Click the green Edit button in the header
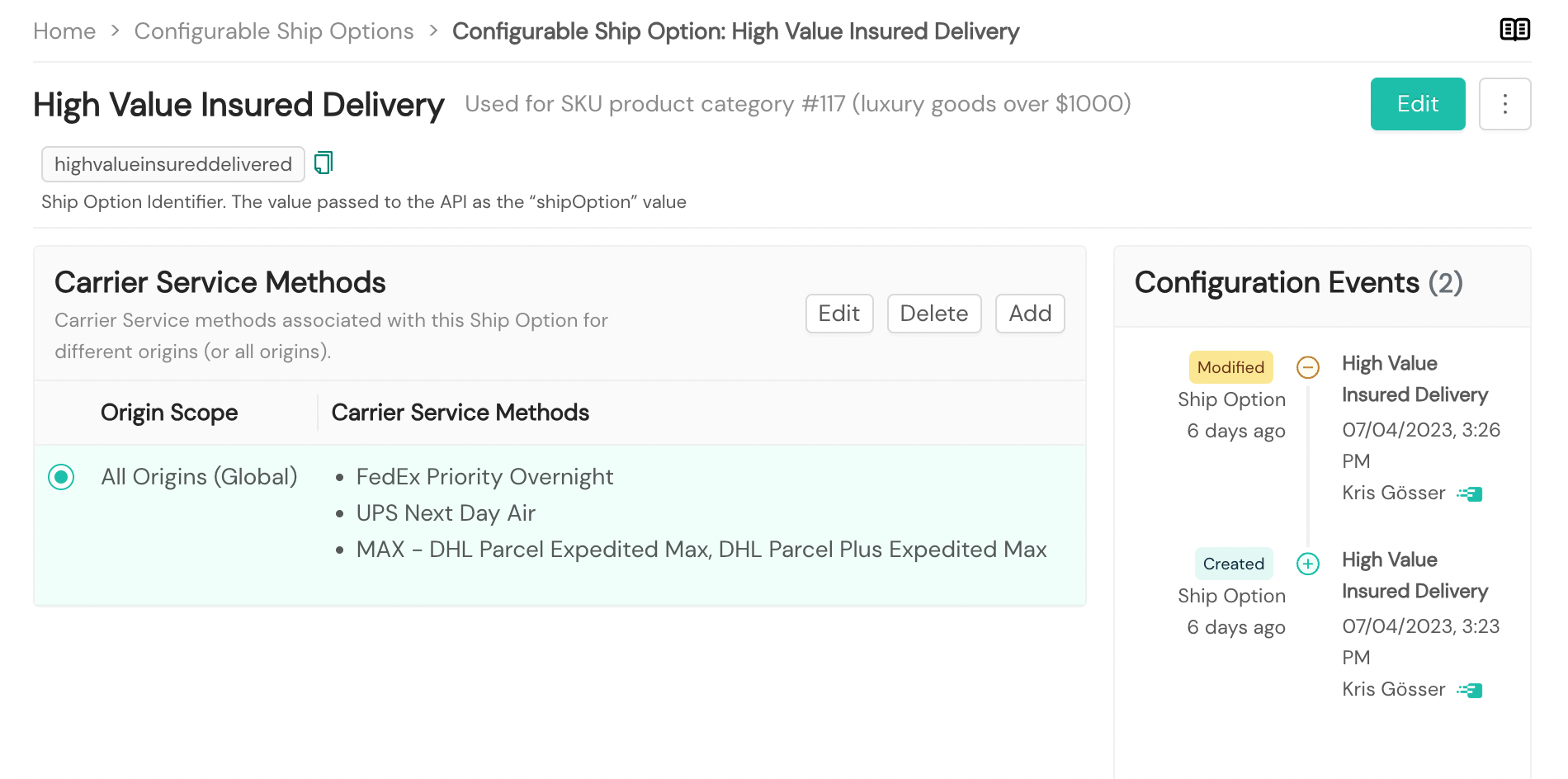The width and height of the screenshot is (1568, 779). click(x=1417, y=104)
